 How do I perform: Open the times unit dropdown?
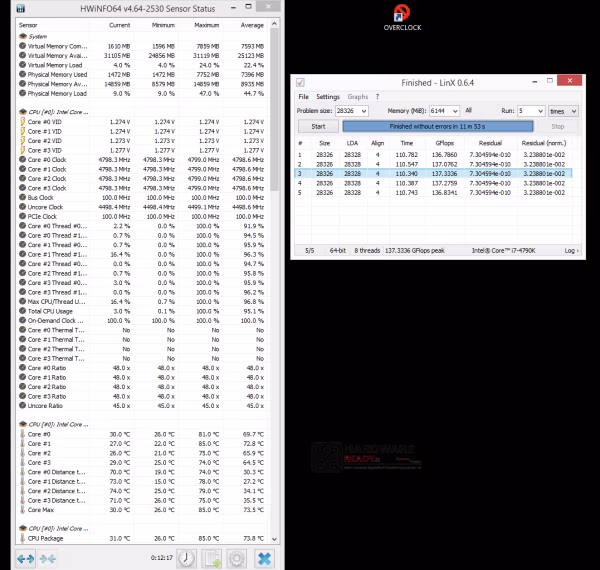click(x=563, y=111)
